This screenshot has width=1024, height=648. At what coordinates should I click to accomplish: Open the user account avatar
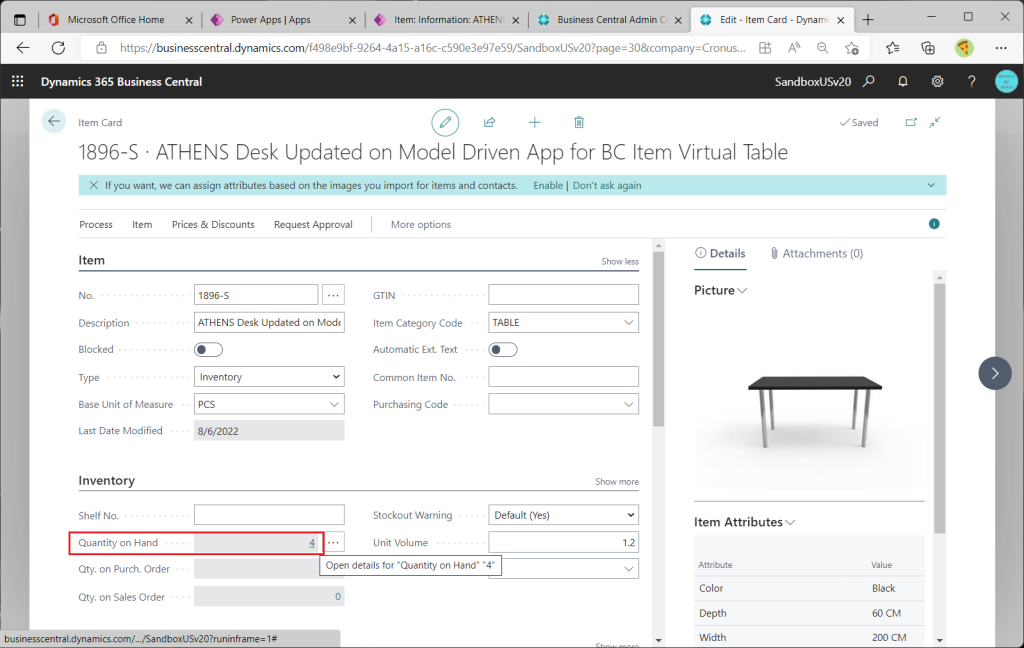coord(1006,82)
